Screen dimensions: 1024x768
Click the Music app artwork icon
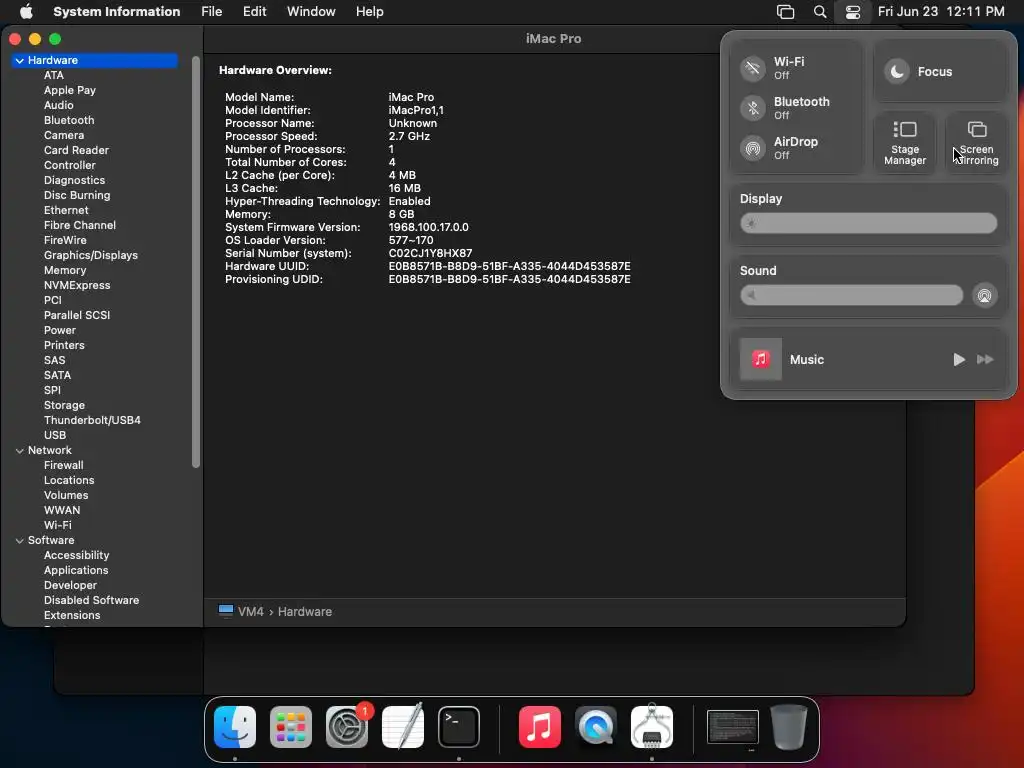[x=760, y=359]
